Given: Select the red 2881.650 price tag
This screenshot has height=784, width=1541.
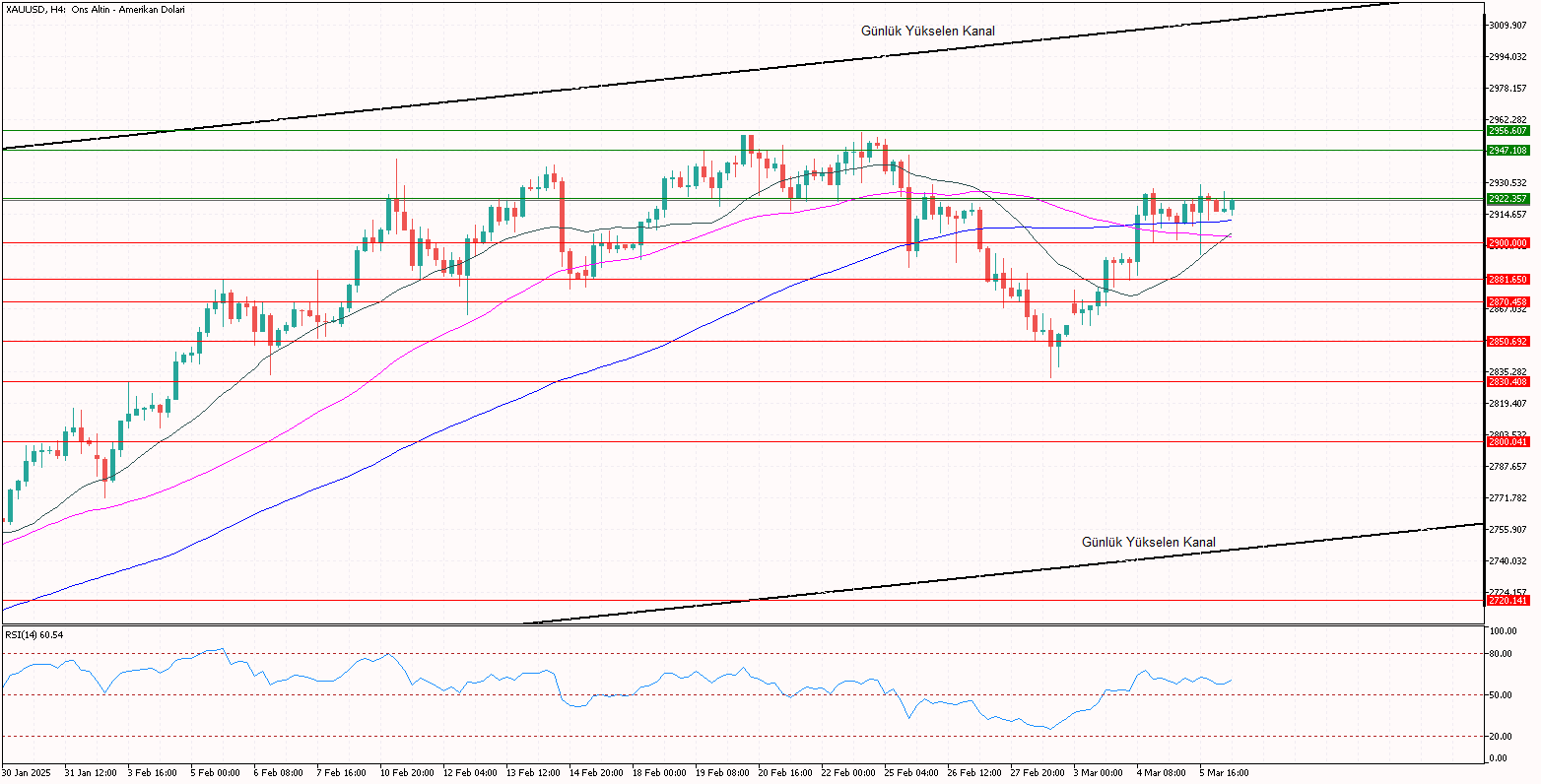Looking at the screenshot, I should (x=1508, y=279).
